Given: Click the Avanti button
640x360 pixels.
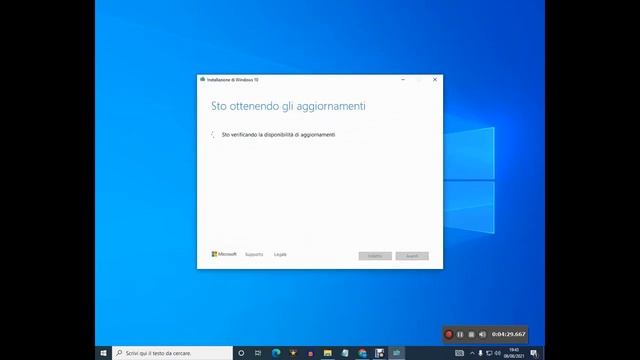Looking at the screenshot, I should pos(412,256).
